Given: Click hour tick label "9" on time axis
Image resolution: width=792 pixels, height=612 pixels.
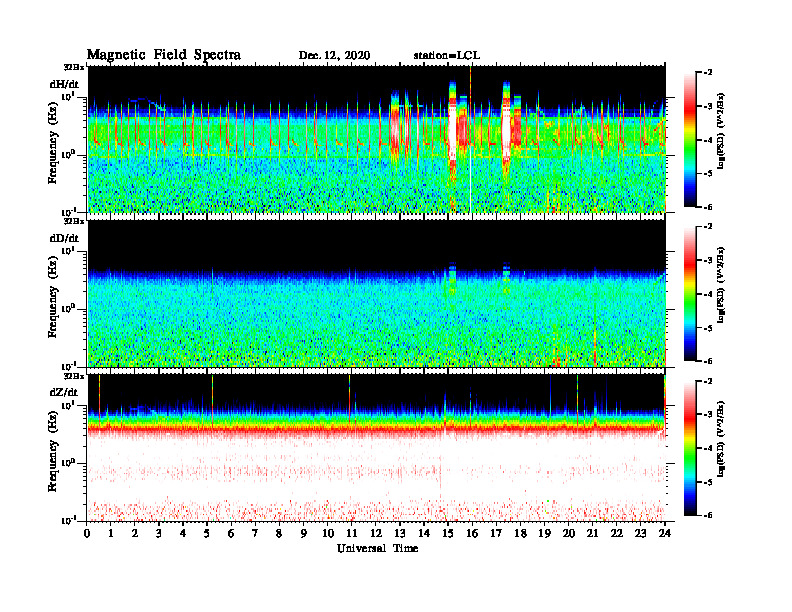Looking at the screenshot, I should pyautogui.click(x=304, y=534).
